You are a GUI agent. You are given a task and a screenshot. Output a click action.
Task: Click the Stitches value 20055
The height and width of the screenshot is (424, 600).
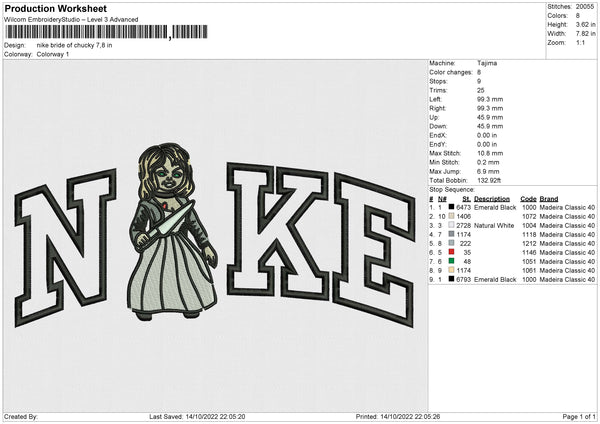(585, 7)
